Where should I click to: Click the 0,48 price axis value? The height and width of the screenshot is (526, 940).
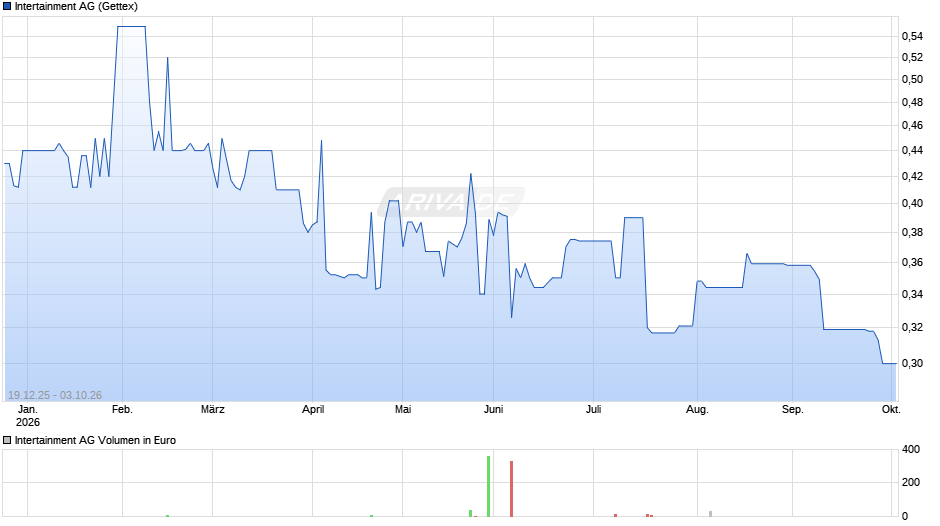point(912,103)
